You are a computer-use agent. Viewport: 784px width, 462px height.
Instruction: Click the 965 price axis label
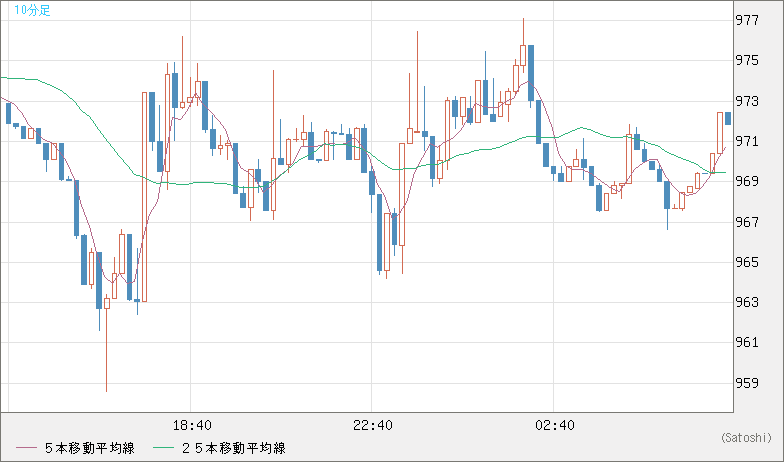point(747,262)
